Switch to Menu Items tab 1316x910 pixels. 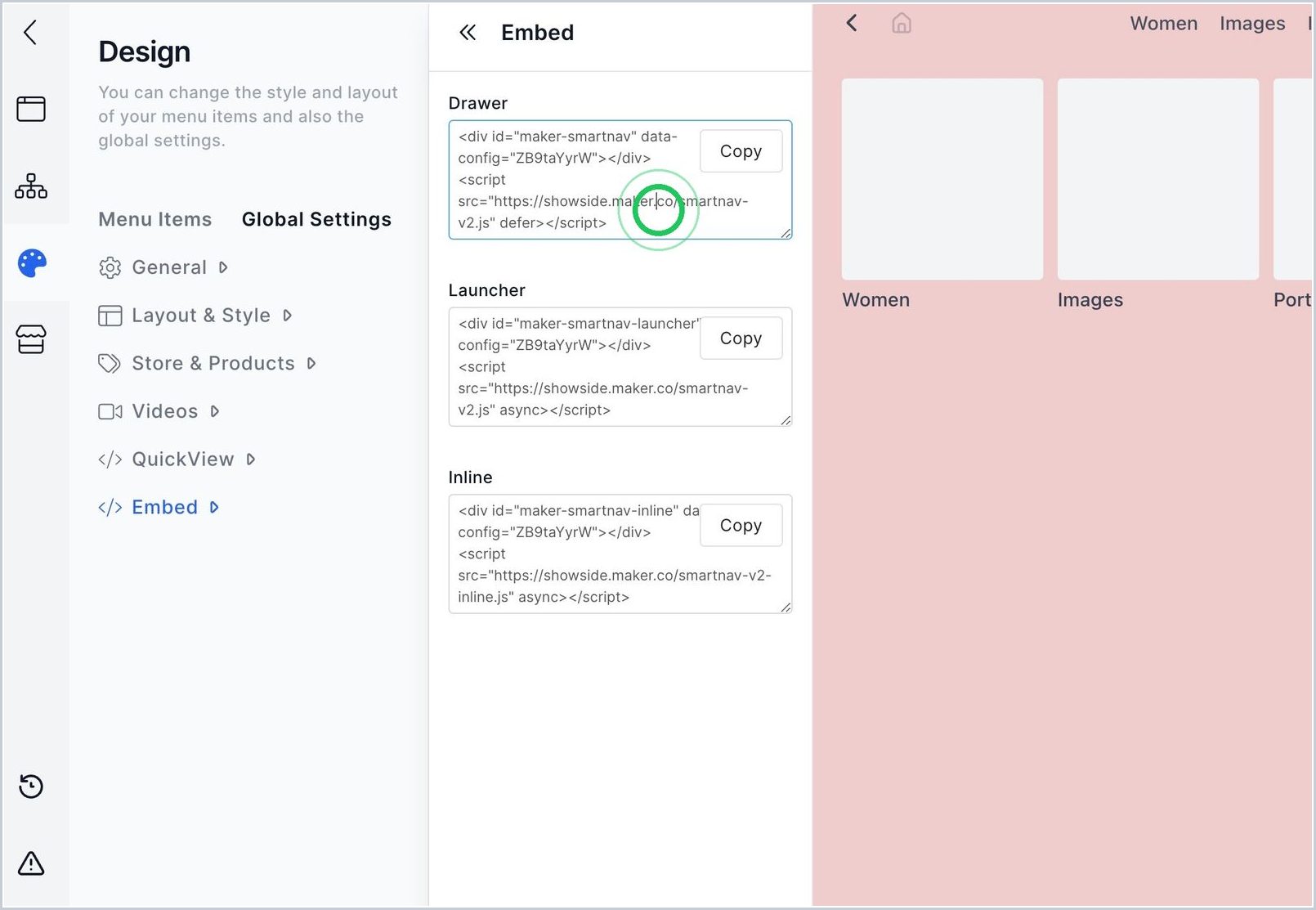[x=155, y=219]
